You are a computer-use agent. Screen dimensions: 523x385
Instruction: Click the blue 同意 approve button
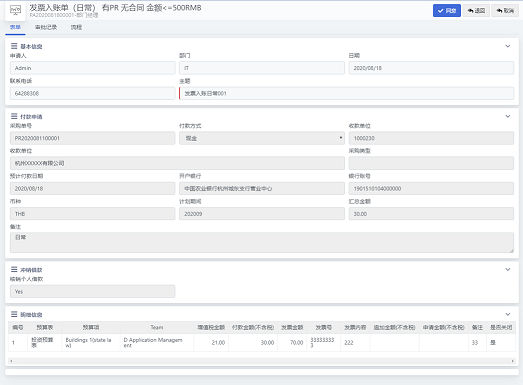(447, 11)
